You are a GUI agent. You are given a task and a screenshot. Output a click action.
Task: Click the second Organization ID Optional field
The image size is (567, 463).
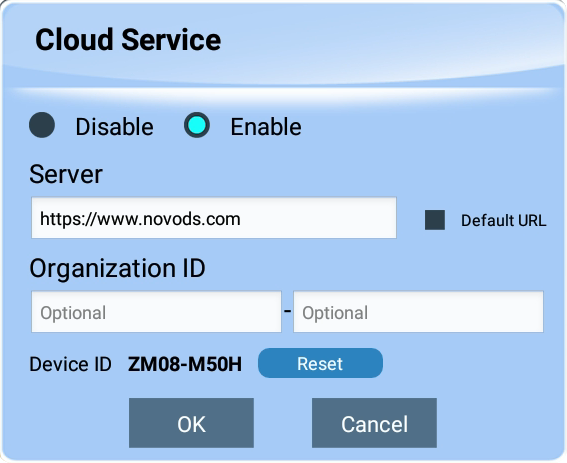pos(418,312)
